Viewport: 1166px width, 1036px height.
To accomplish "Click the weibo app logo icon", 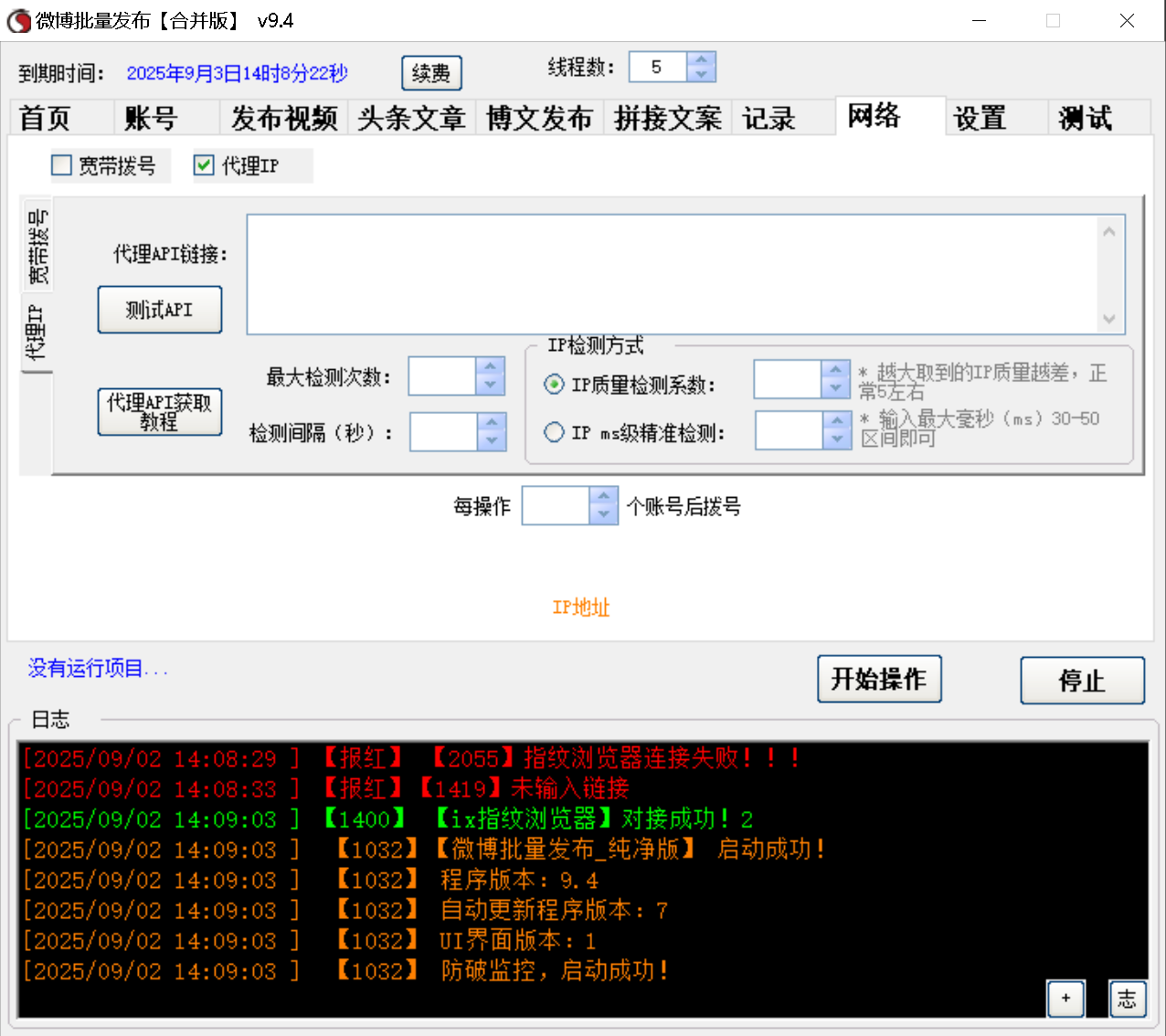I will (x=18, y=20).
